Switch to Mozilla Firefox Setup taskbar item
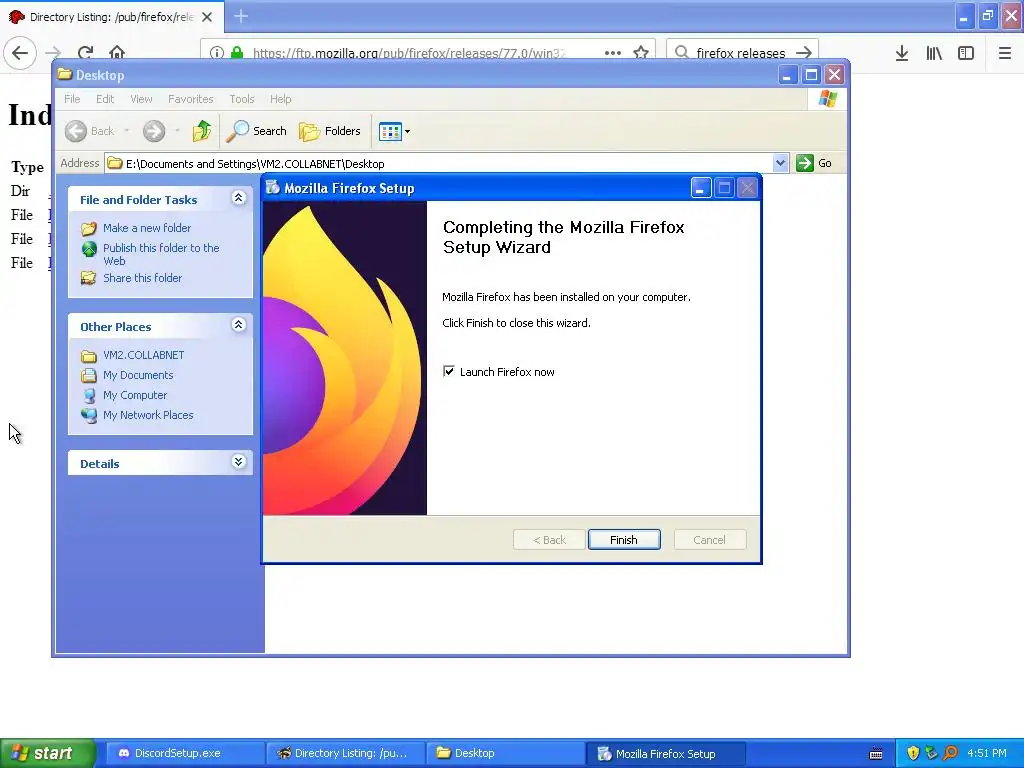Viewport: 1024px width, 768px height. coord(666,753)
